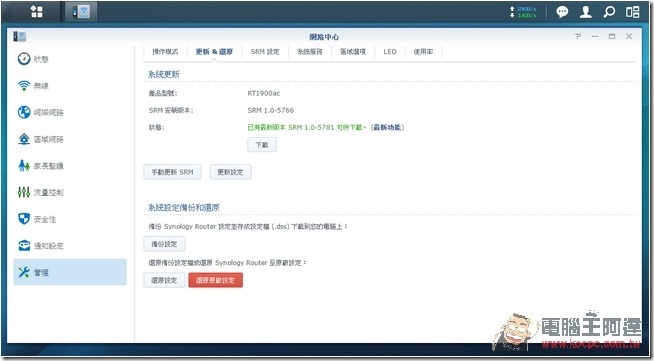Click the Network Center taskbar icon
Viewport: 654px width, 361px height.
[x=81, y=12]
